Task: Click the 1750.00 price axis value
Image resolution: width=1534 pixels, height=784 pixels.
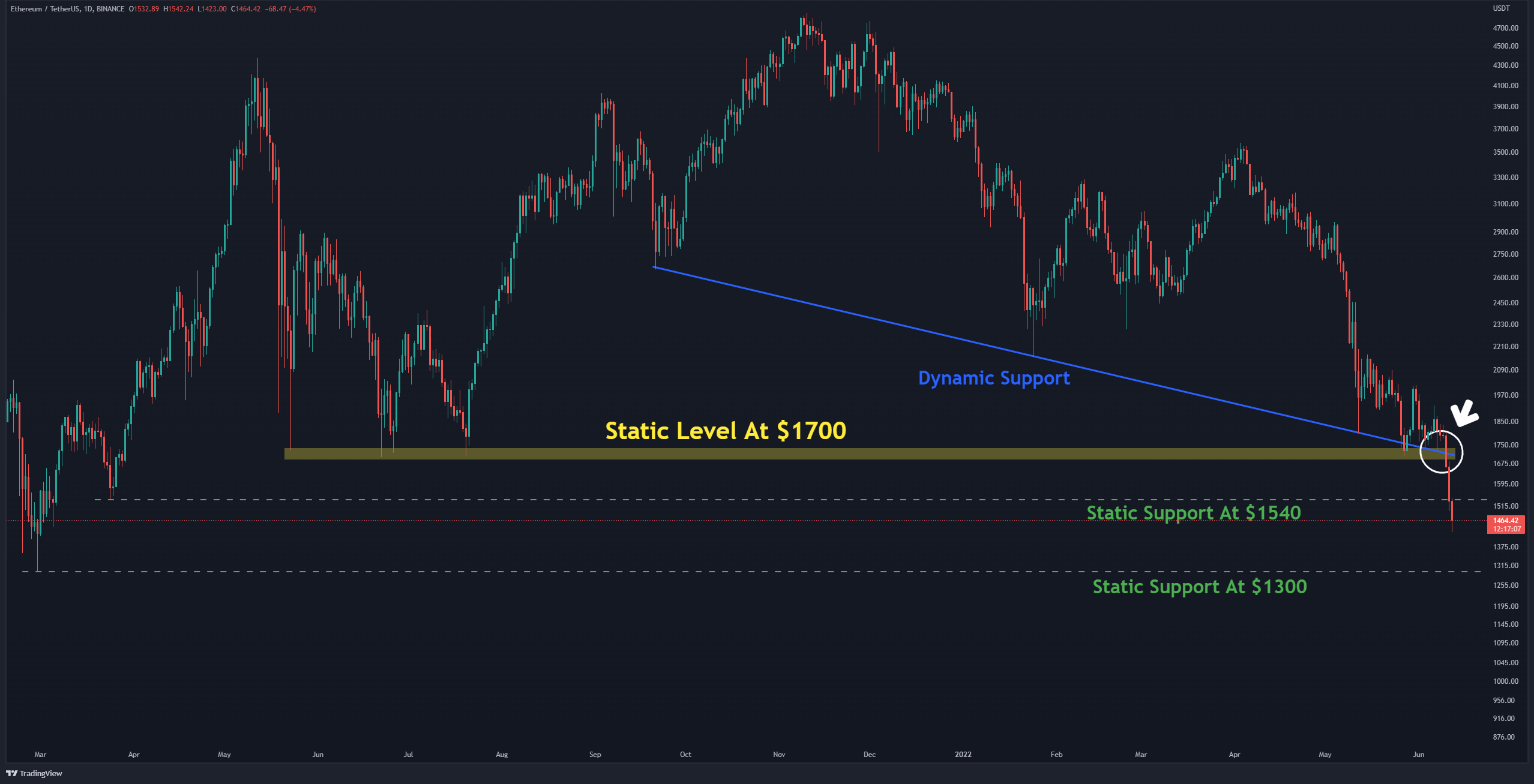Action: tap(1506, 445)
